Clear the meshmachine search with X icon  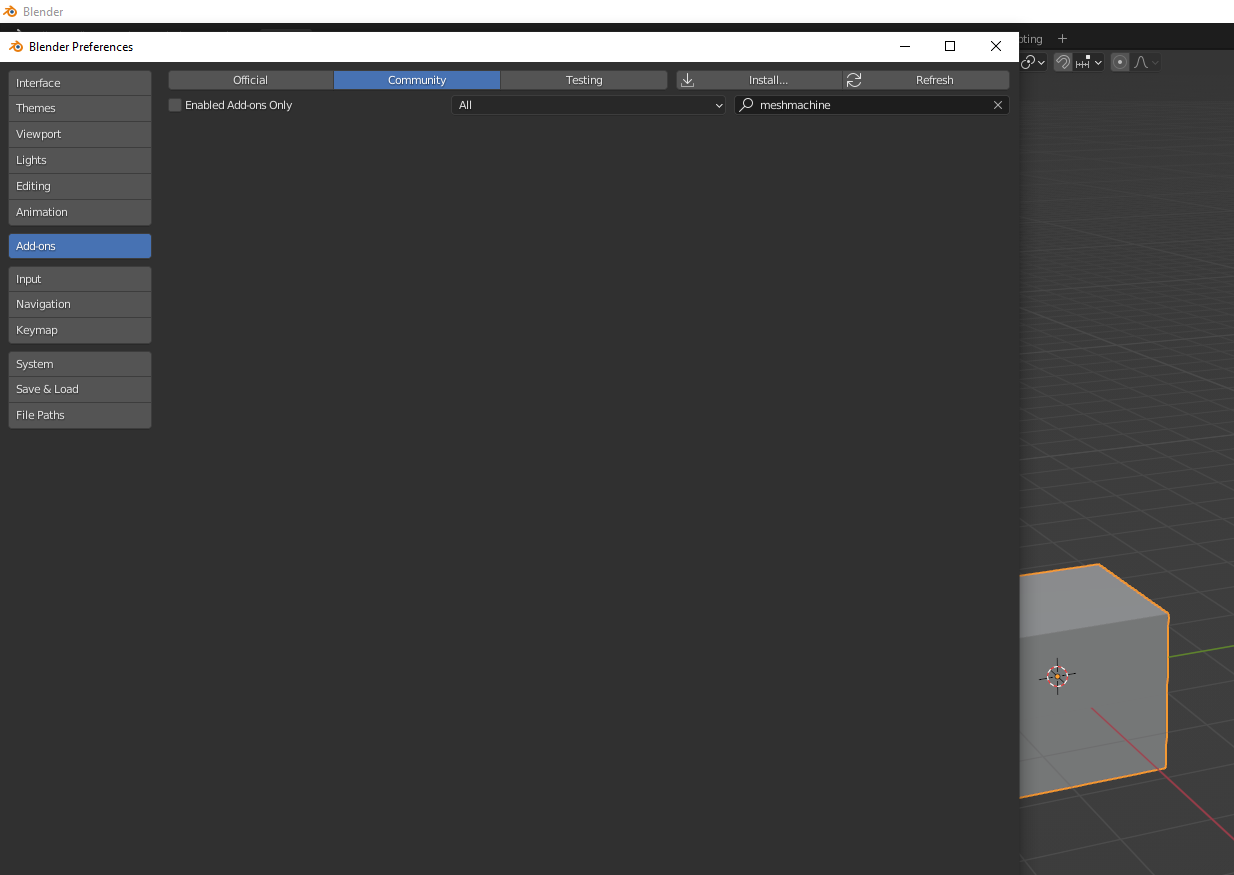click(x=997, y=105)
